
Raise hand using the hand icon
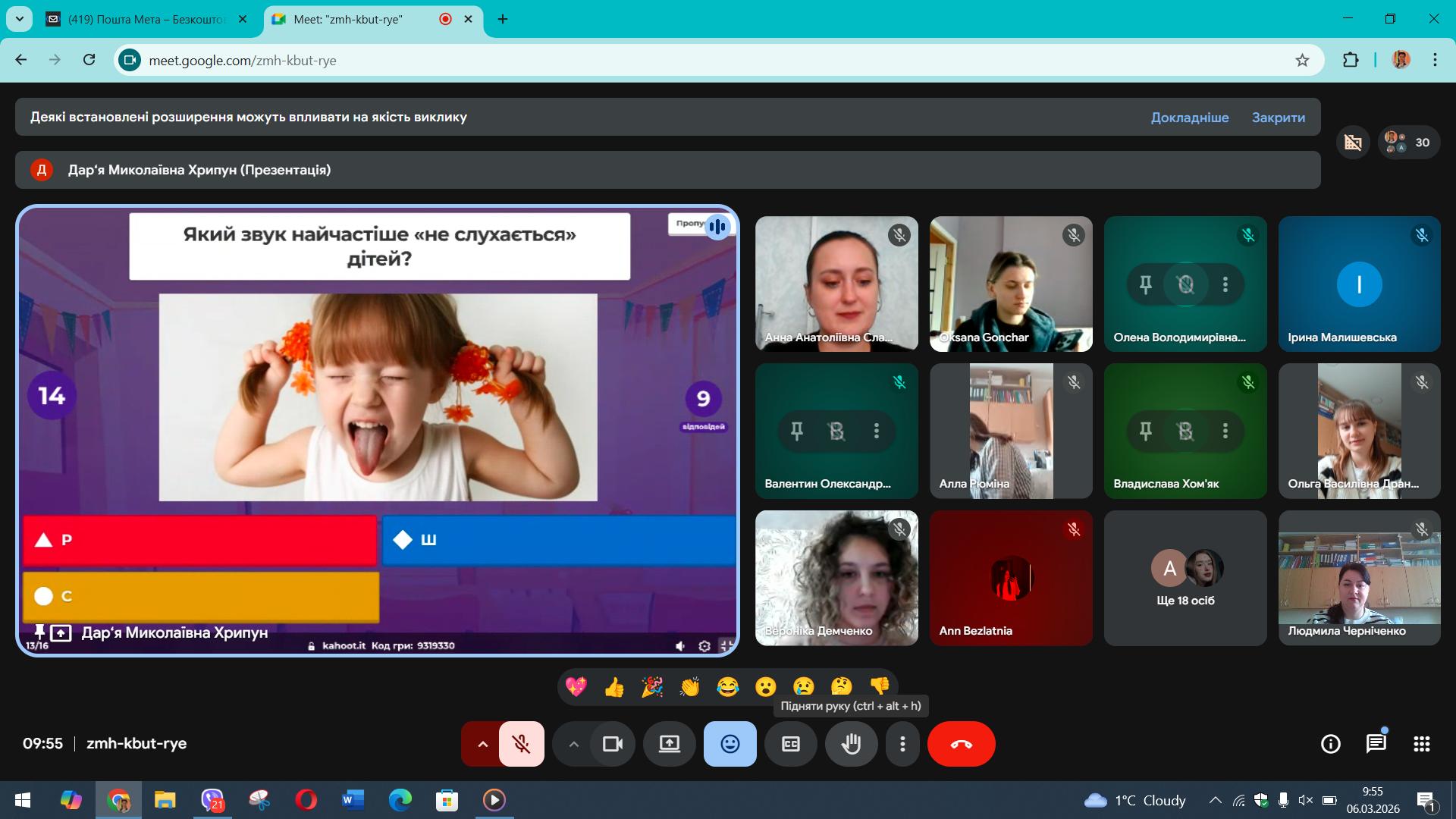click(851, 744)
